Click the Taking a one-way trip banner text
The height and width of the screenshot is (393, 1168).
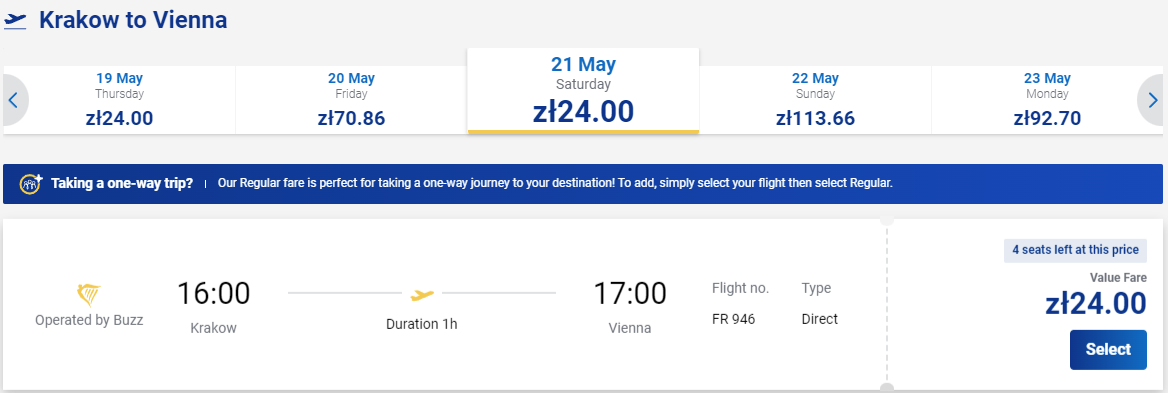[x=121, y=183]
